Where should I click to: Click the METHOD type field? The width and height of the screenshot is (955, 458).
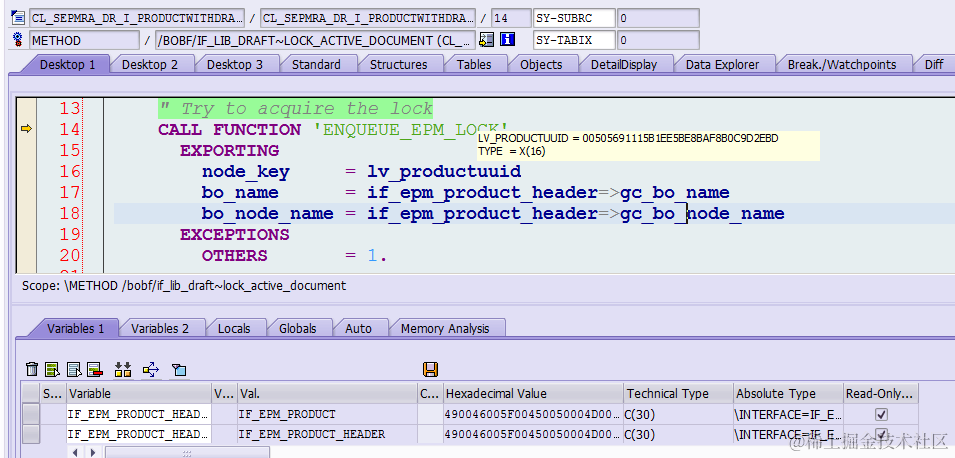tap(84, 41)
